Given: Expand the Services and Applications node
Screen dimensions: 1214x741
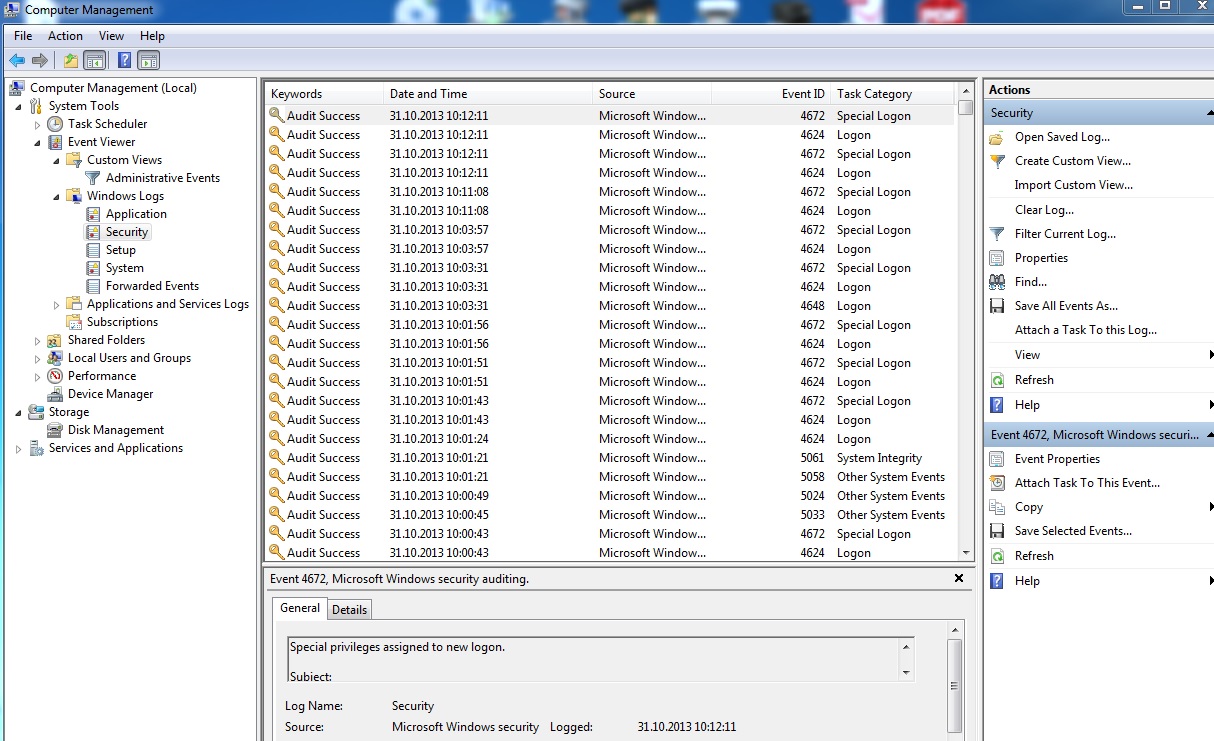Looking at the screenshot, I should click(x=19, y=448).
